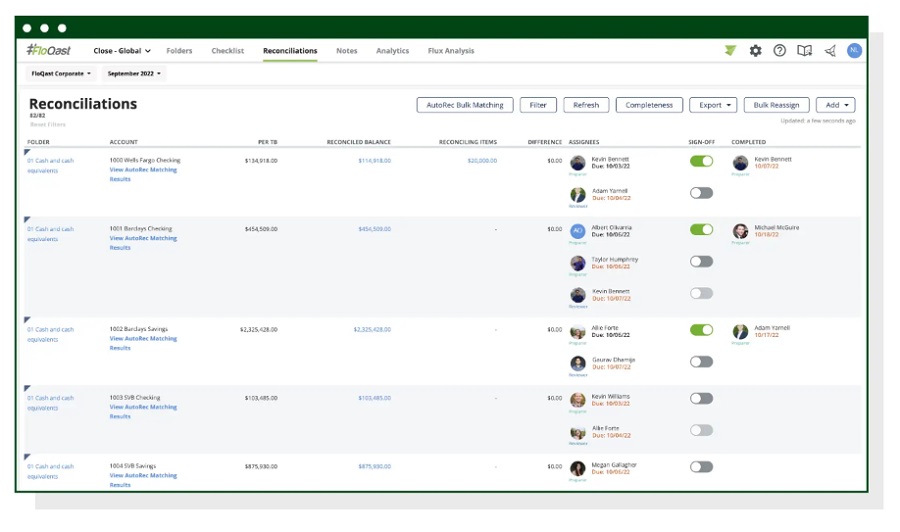Expand the Close - Global dropdown
This screenshot has height=532, width=900.
[x=122, y=51]
